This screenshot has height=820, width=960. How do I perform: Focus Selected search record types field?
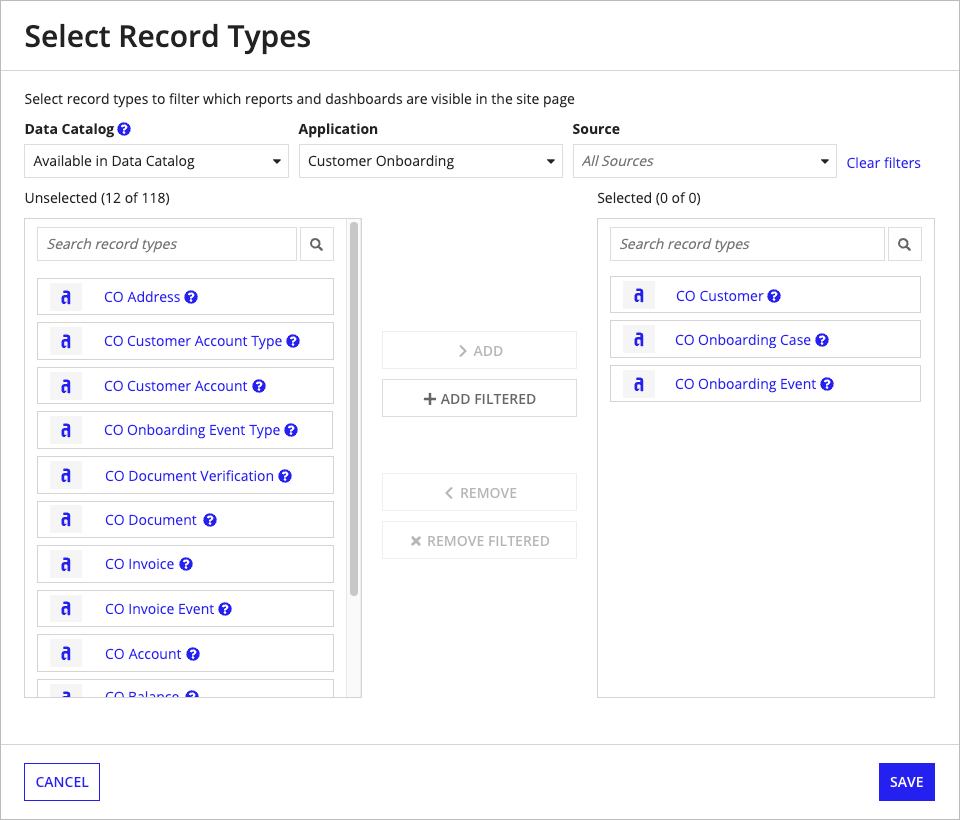748,244
